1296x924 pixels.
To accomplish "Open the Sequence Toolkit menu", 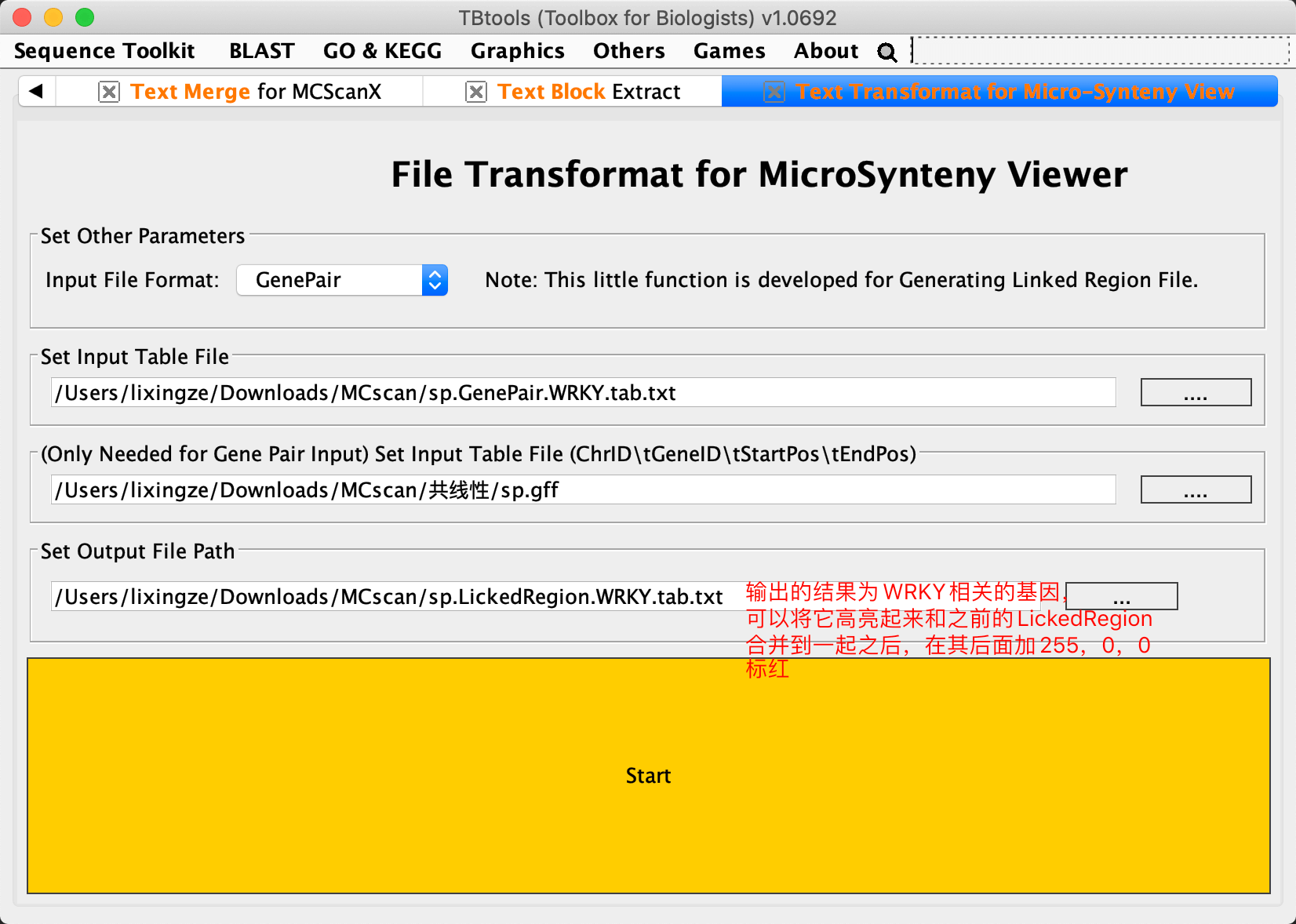I will click(x=104, y=51).
